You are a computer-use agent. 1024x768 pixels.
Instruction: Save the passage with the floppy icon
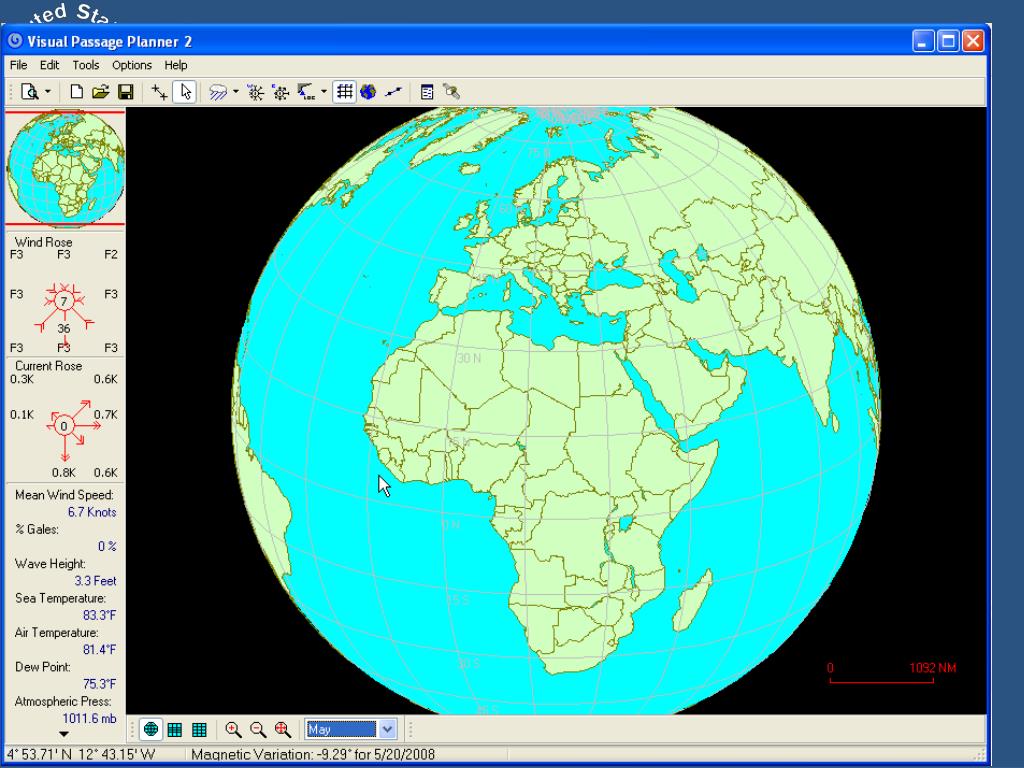126,92
